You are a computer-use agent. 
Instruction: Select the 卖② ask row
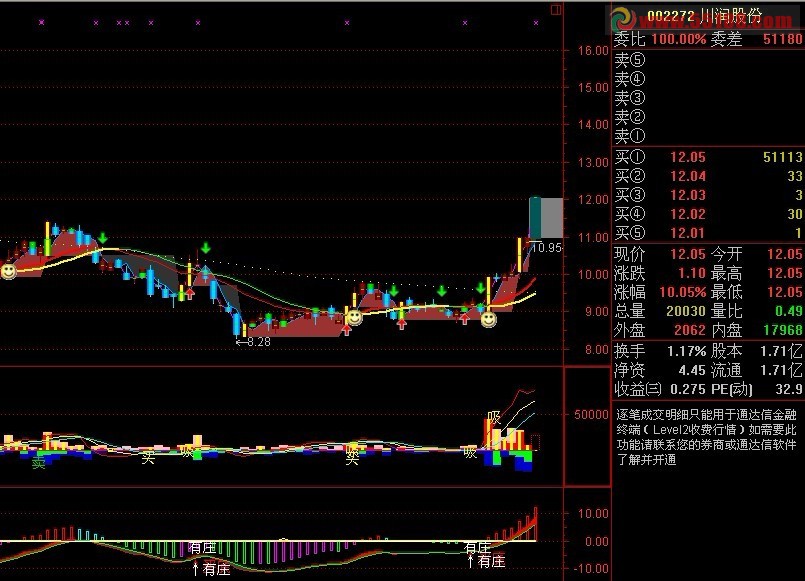pos(708,117)
